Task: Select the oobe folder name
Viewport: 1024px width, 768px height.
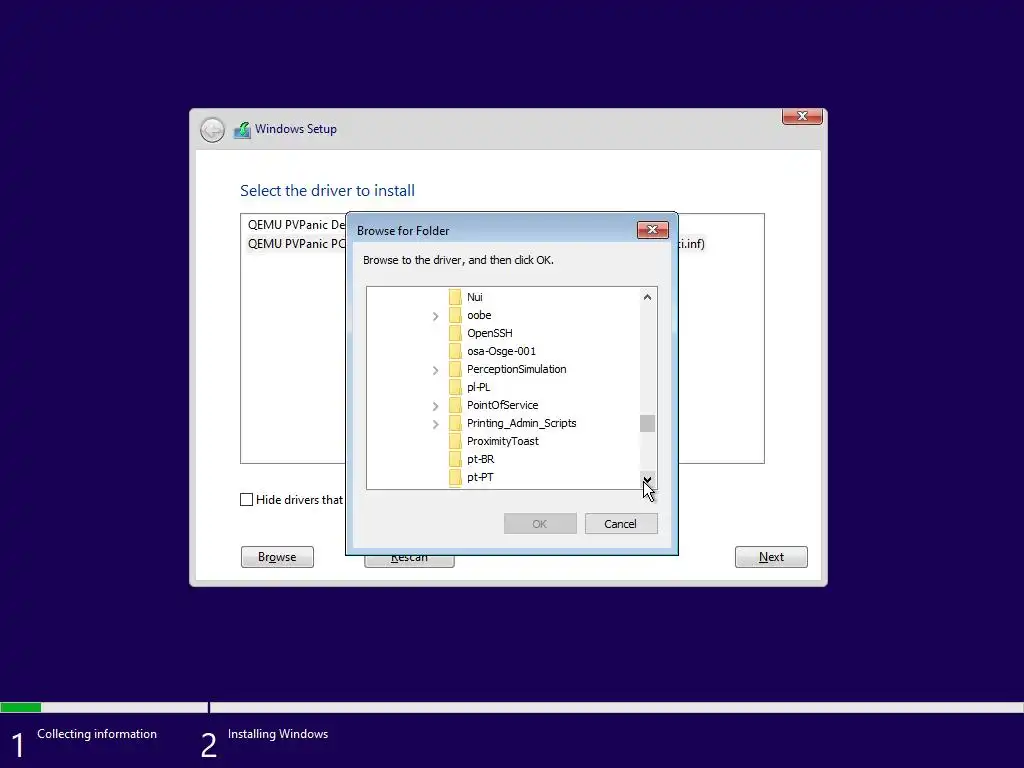Action: pyautogui.click(x=479, y=315)
